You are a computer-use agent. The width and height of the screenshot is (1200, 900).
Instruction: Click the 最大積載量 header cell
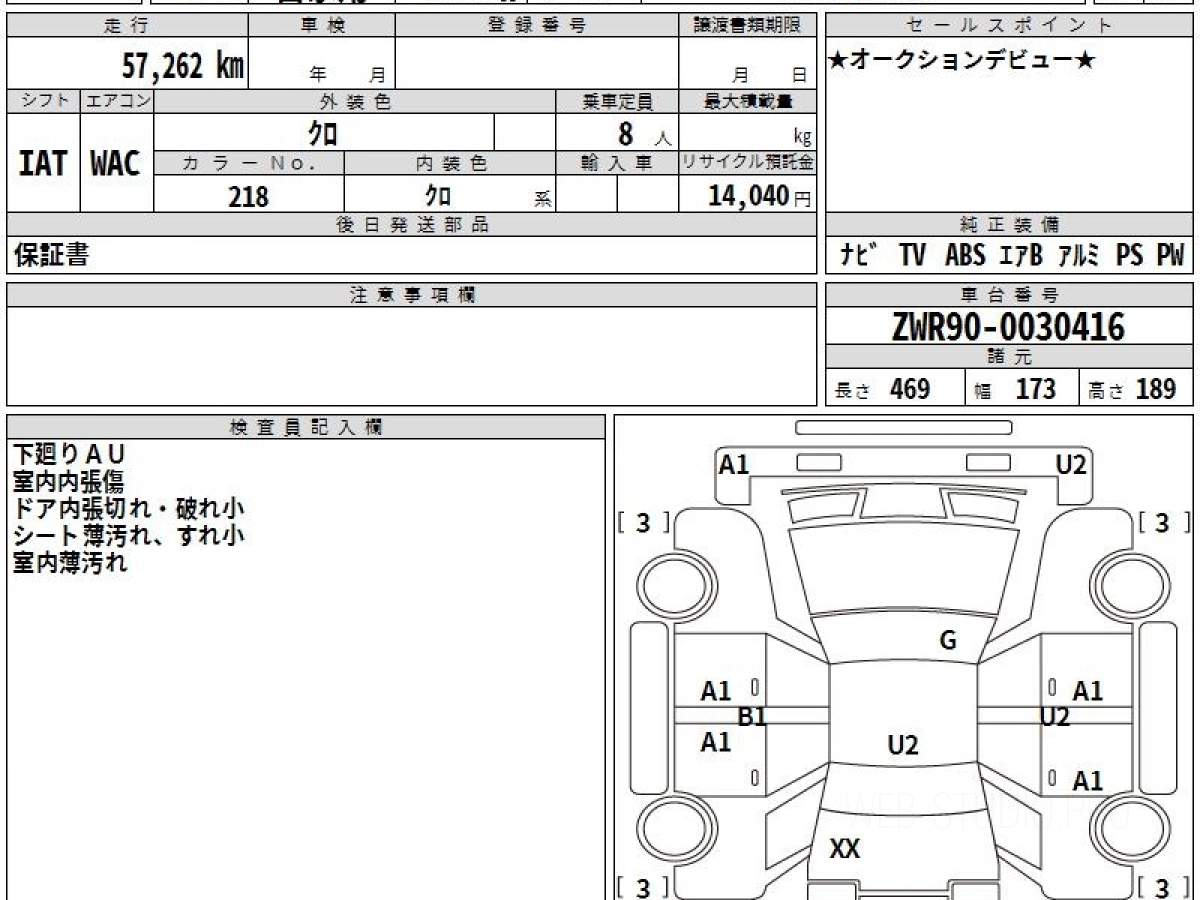tap(747, 101)
